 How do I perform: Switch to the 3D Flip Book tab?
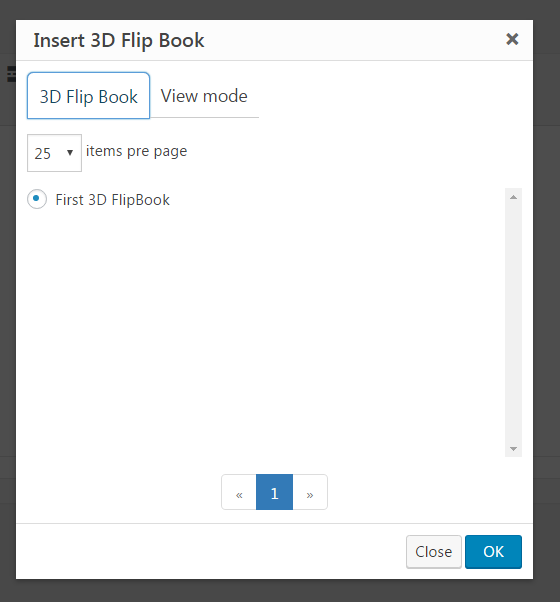(88, 96)
